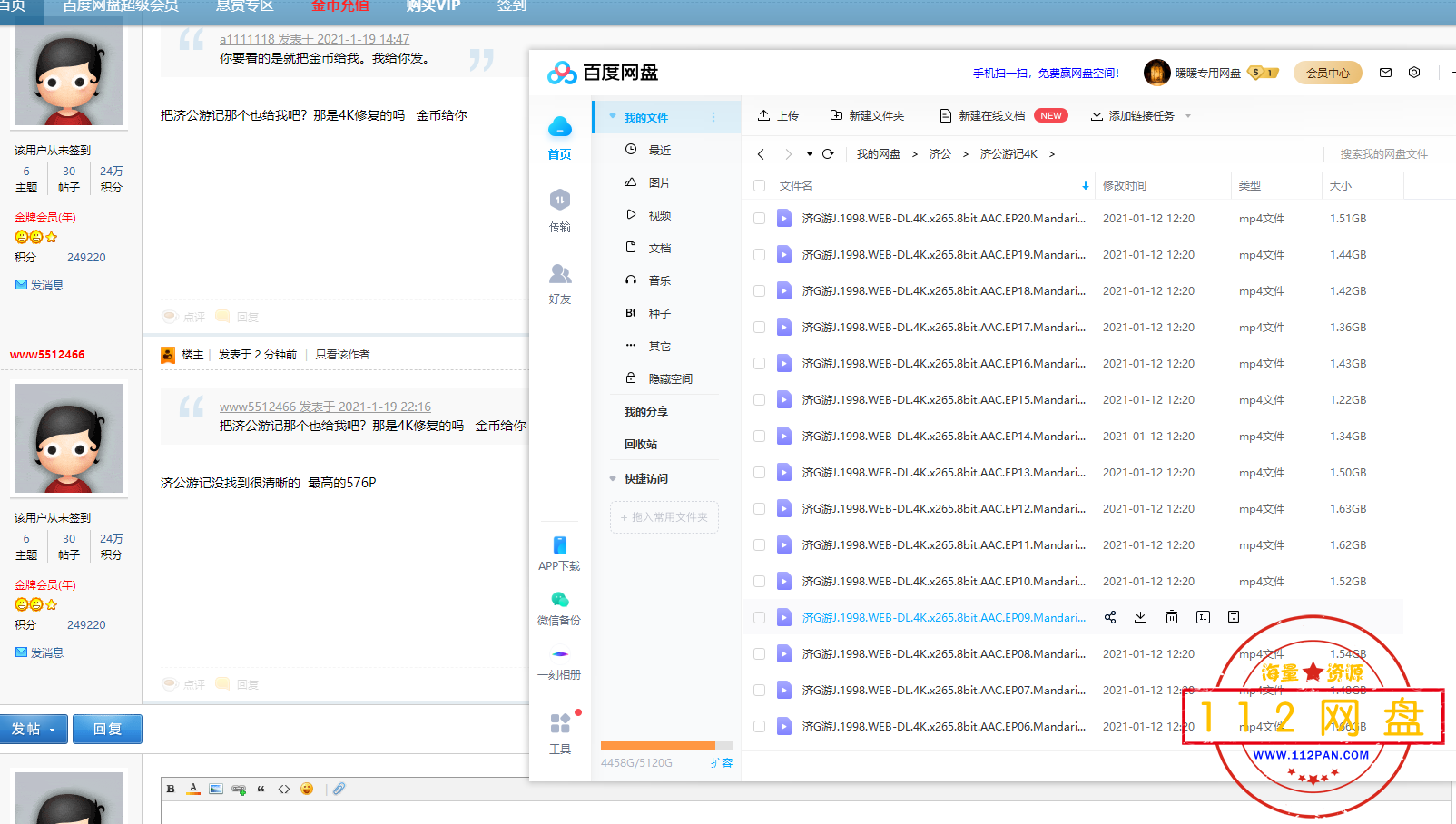Open the dropdown arrow on the 发帖 button
Image resolution: width=1456 pixels, height=824 pixels.
53,730
